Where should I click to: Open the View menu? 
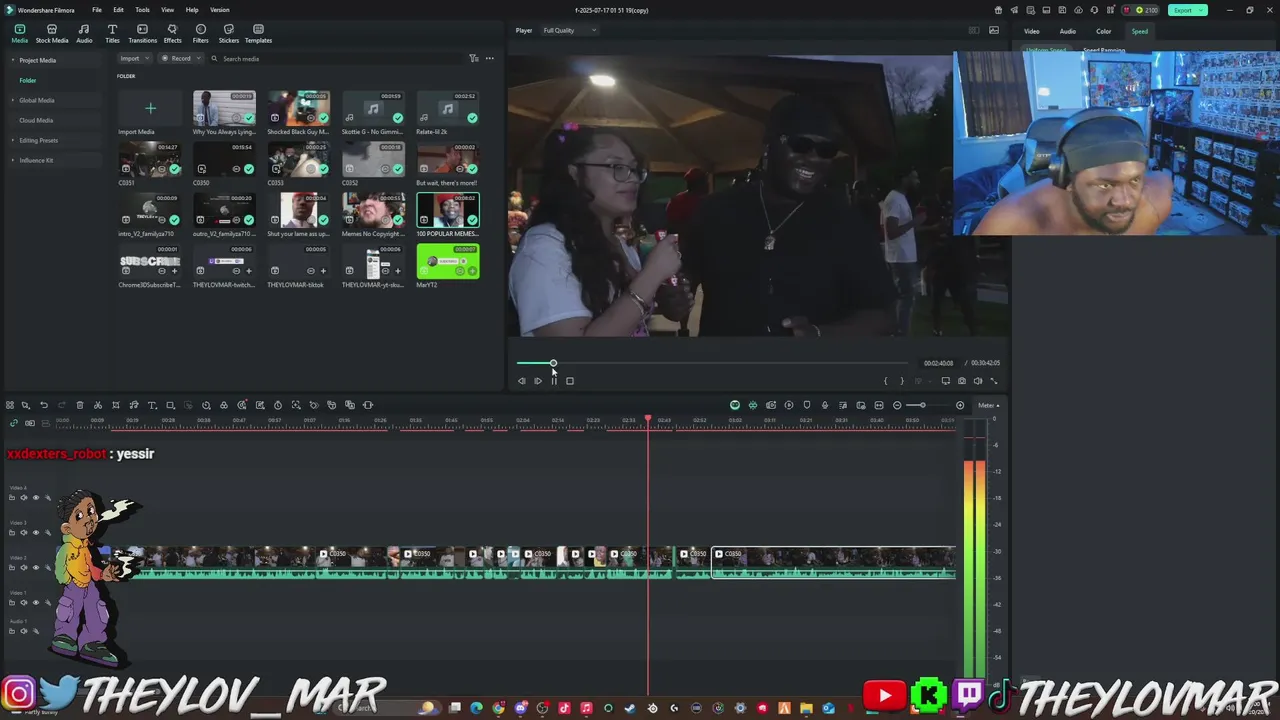click(167, 10)
